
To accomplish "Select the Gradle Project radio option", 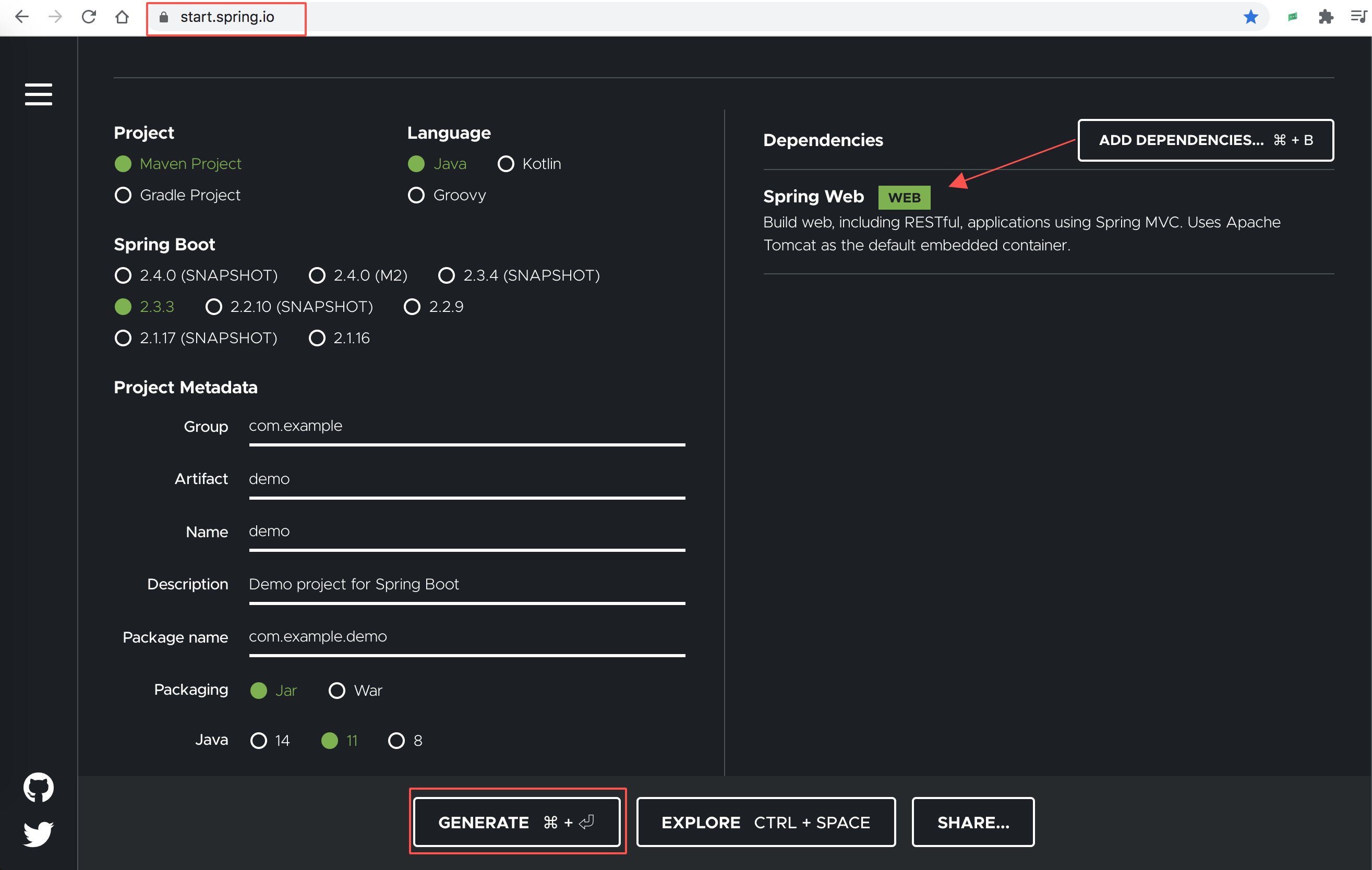I will click(123, 196).
